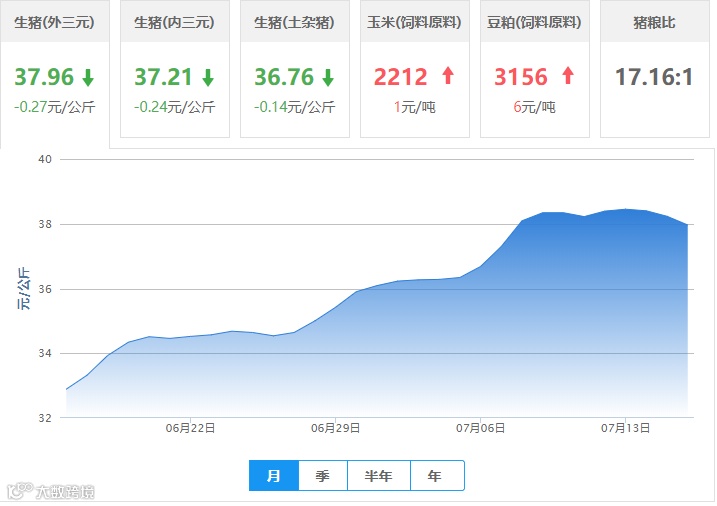Switch chart range to 季
Image resolution: width=717 pixels, height=506 pixels.
323,476
